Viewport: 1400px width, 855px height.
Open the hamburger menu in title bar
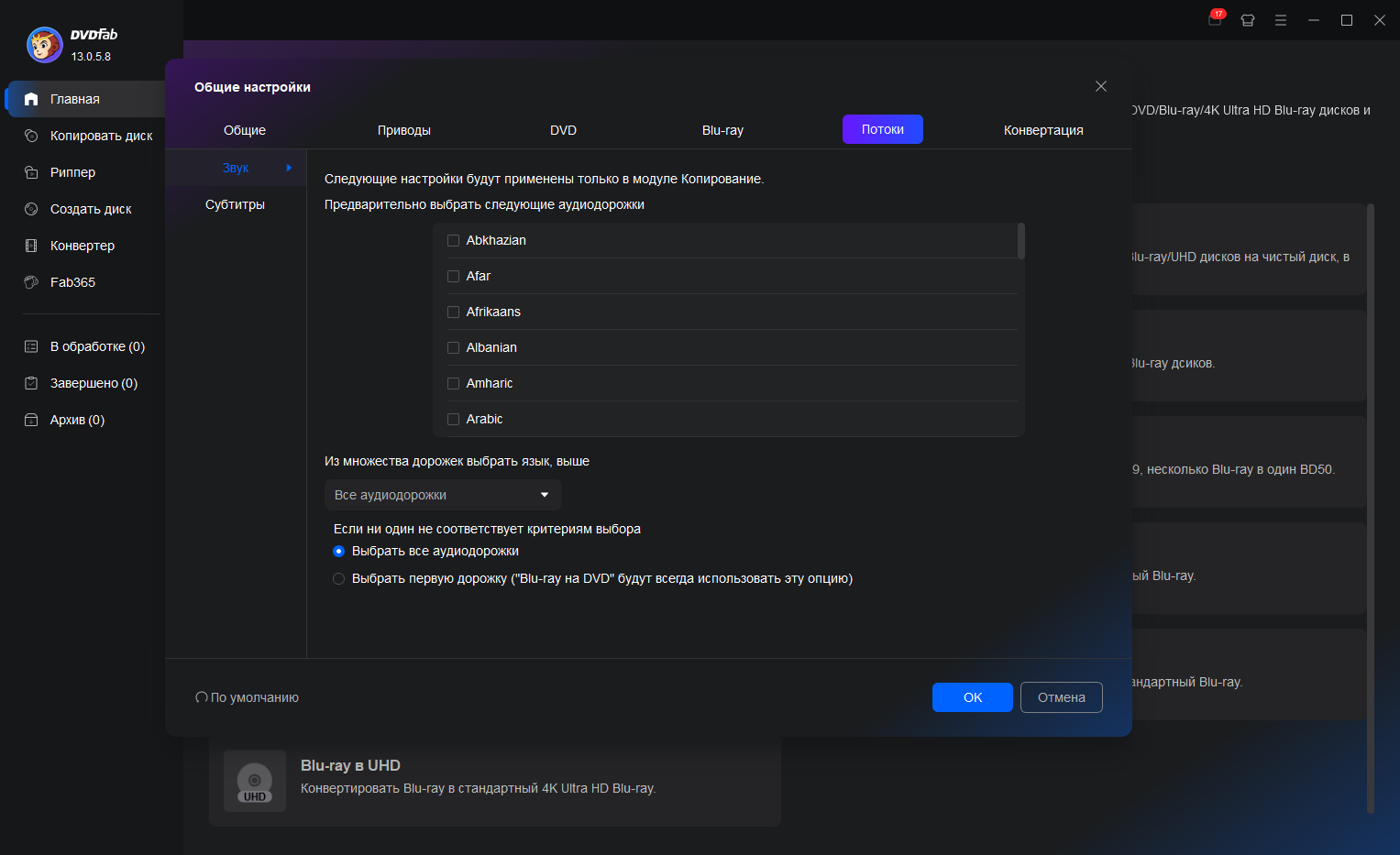click(x=1281, y=20)
